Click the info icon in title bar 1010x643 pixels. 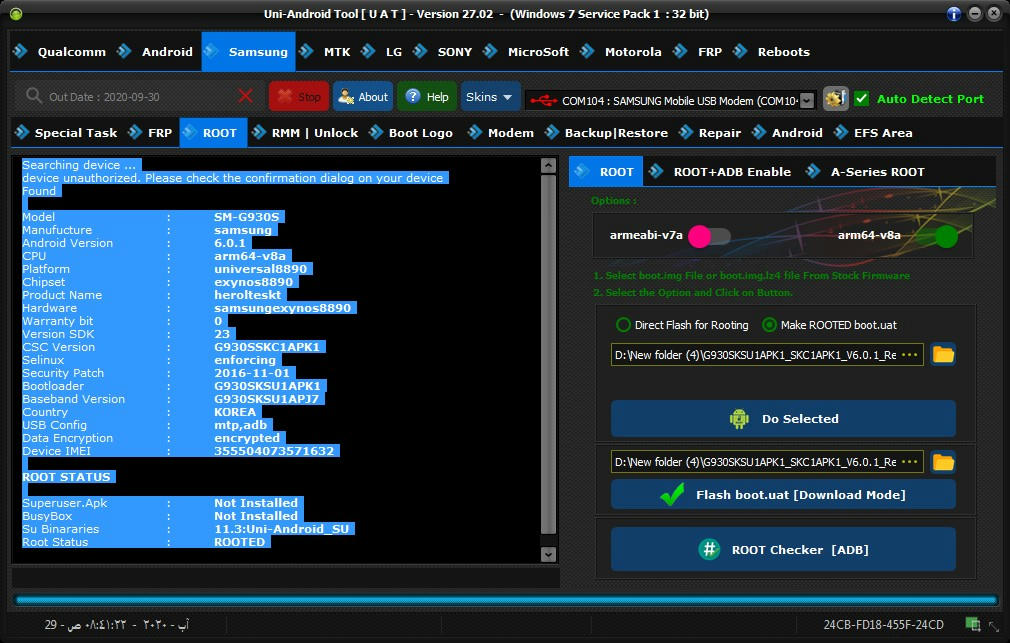coord(954,14)
